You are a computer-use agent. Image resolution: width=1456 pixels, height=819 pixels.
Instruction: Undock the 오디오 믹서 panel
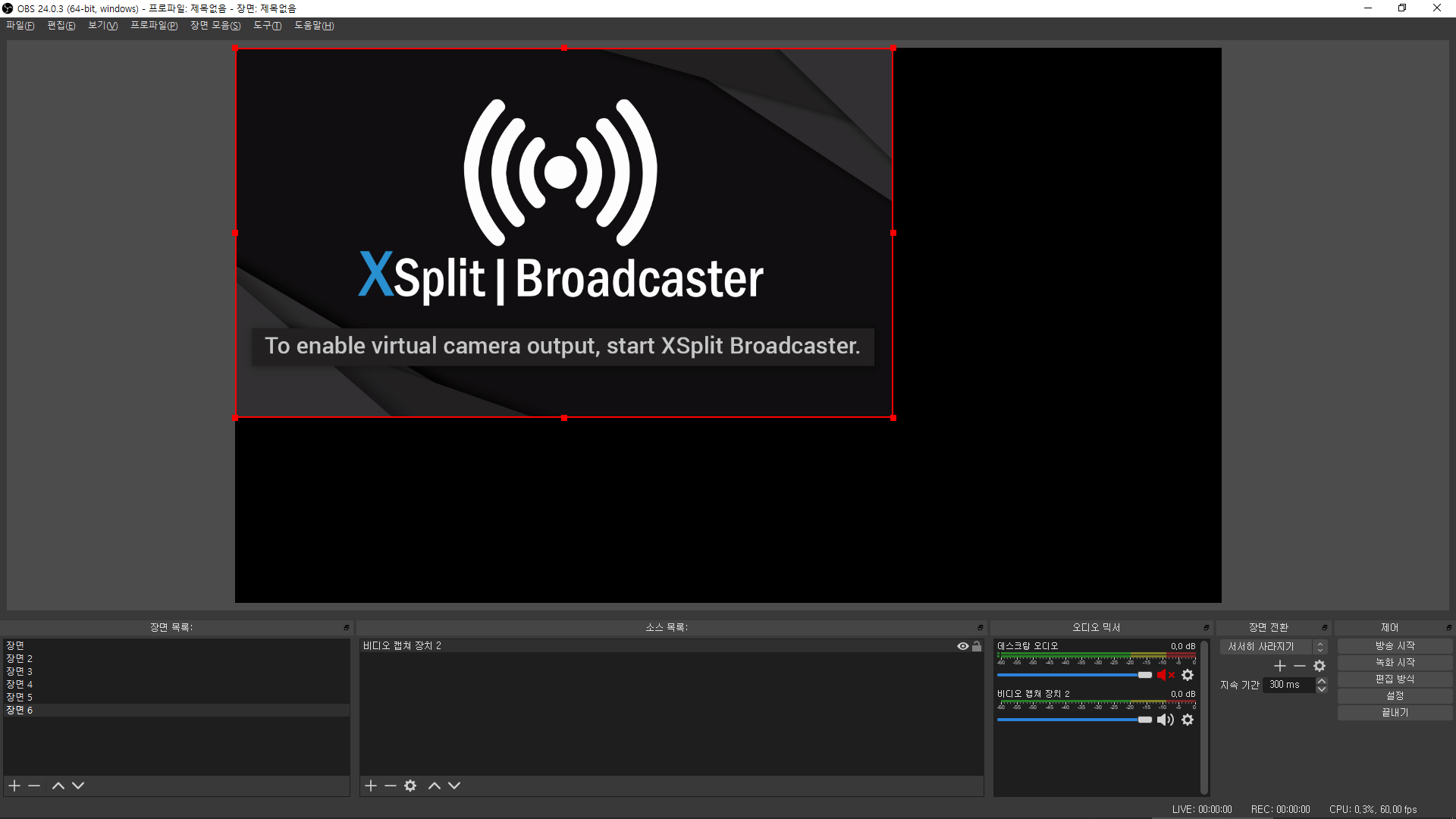pos(1206,628)
